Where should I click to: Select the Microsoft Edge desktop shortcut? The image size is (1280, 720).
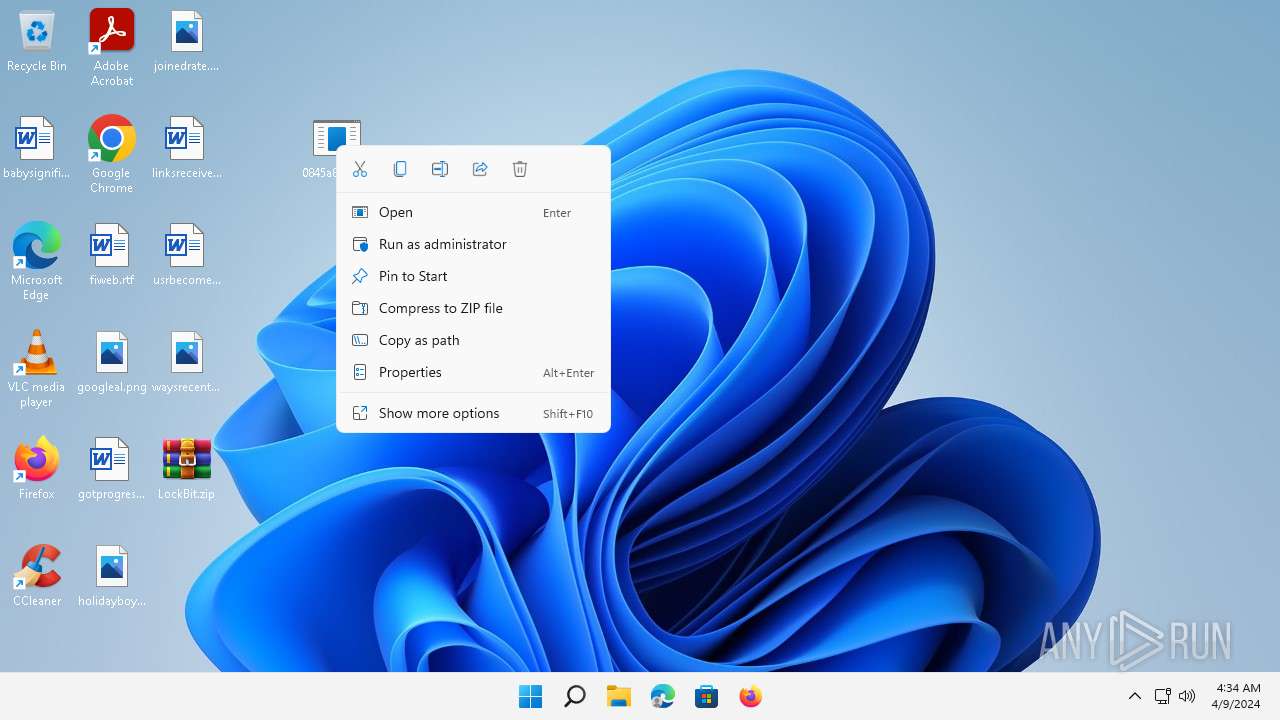37,262
